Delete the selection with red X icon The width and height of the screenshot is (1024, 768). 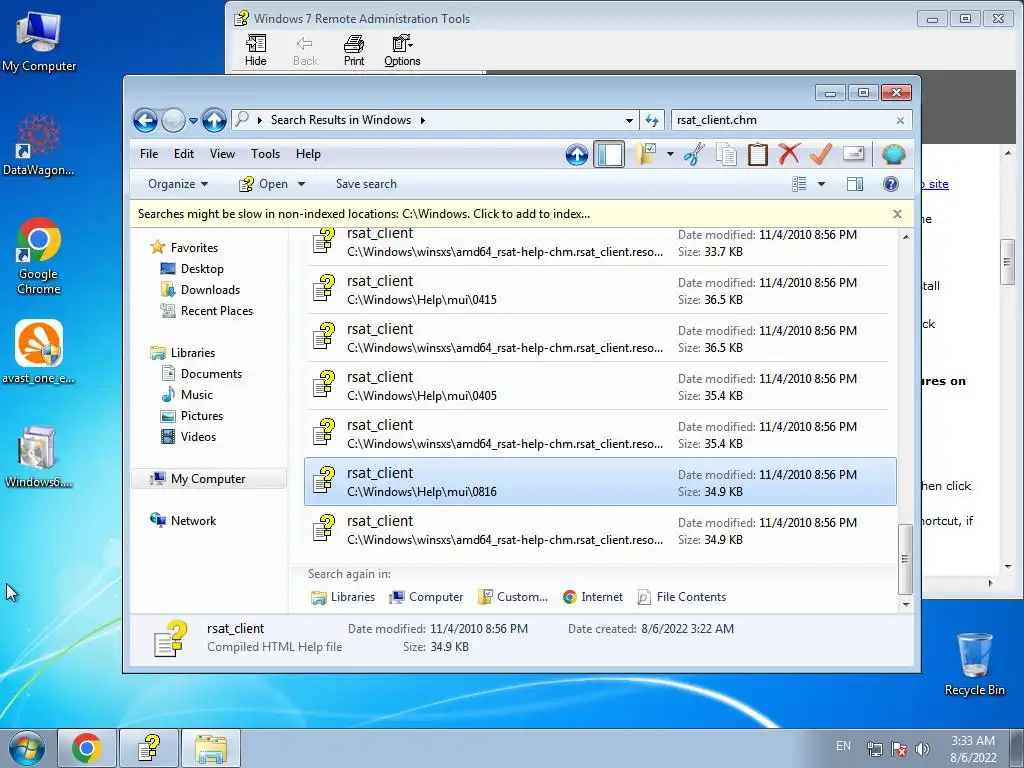(789, 154)
